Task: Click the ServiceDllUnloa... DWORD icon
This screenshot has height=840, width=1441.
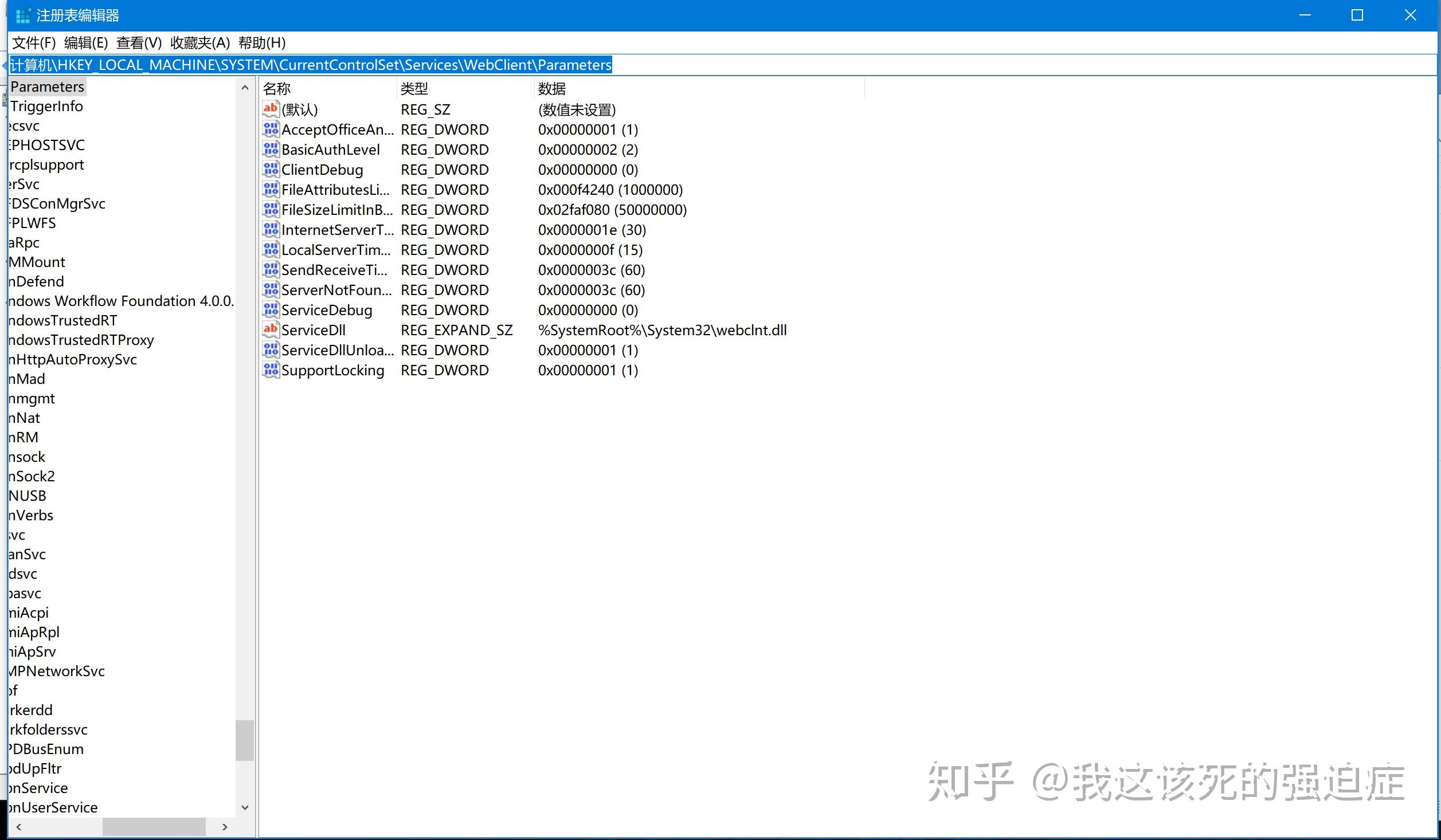Action: (271, 349)
